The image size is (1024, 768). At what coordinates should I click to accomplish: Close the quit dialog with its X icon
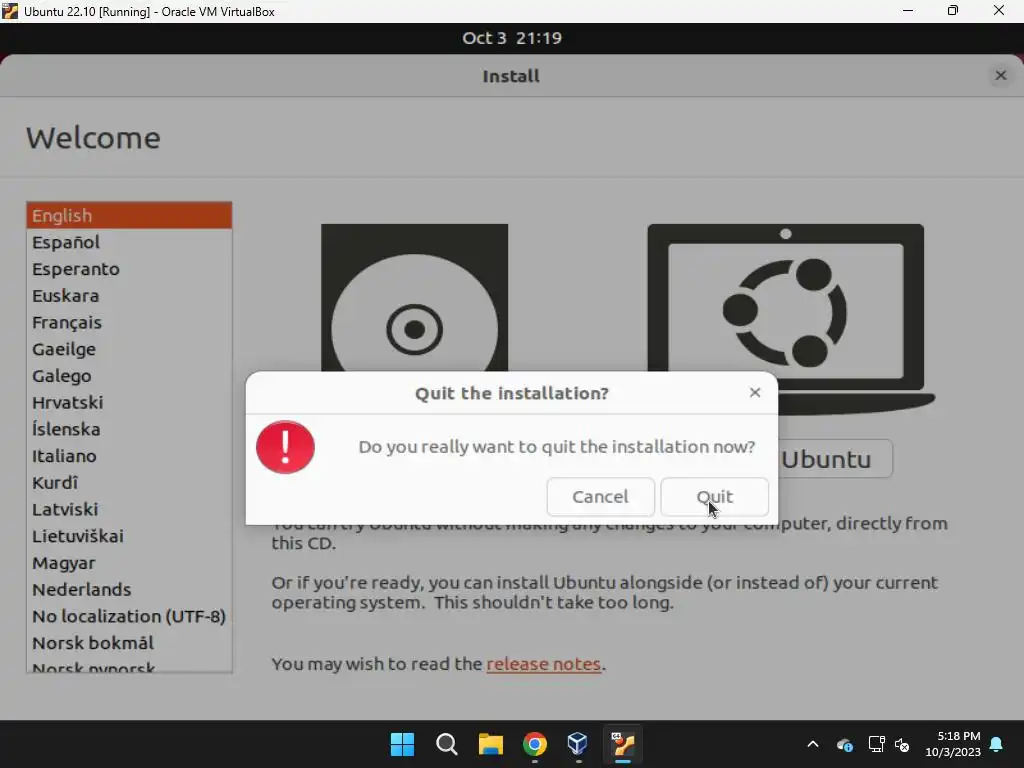click(x=755, y=392)
